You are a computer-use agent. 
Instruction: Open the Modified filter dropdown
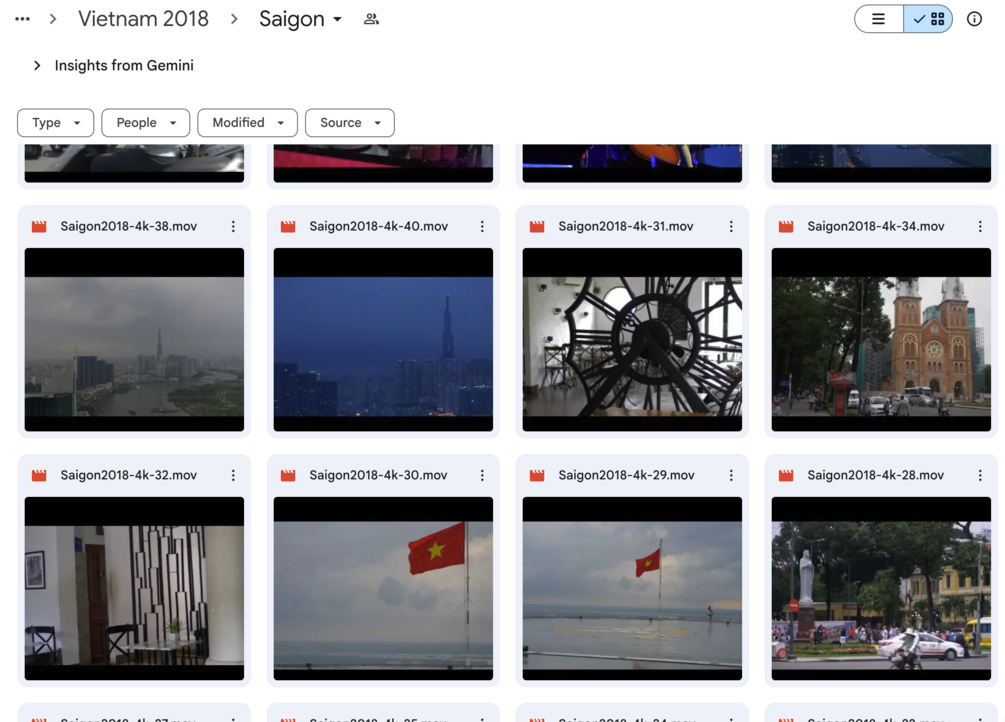click(247, 122)
